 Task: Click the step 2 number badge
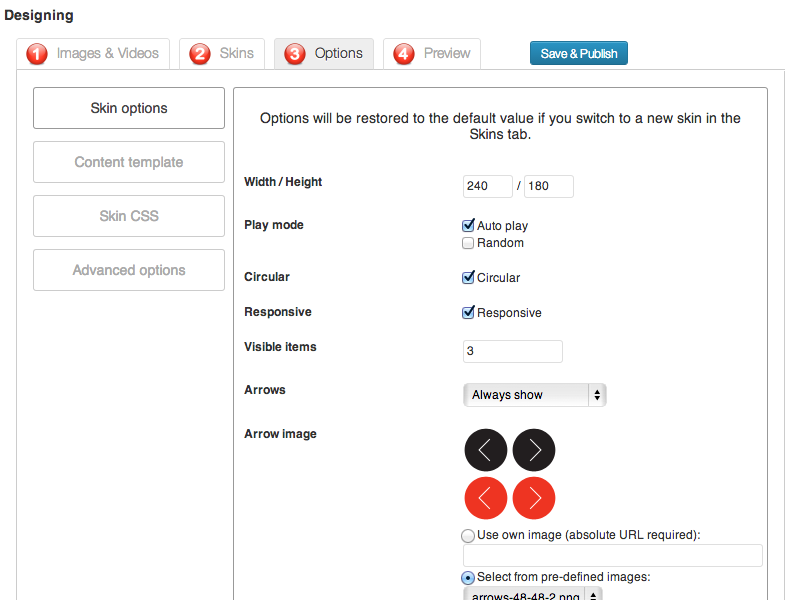[200, 54]
